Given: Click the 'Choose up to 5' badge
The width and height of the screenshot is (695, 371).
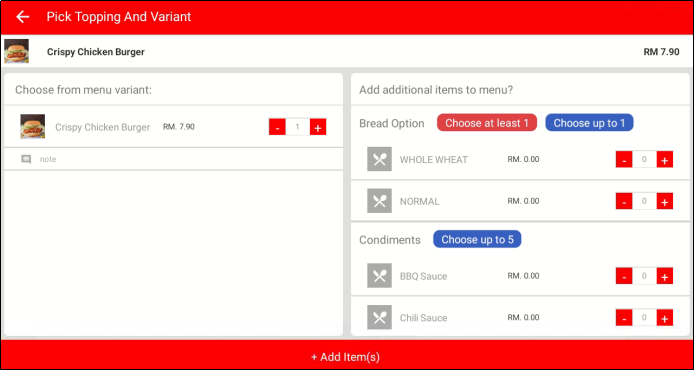Looking at the screenshot, I should pyautogui.click(x=477, y=239).
